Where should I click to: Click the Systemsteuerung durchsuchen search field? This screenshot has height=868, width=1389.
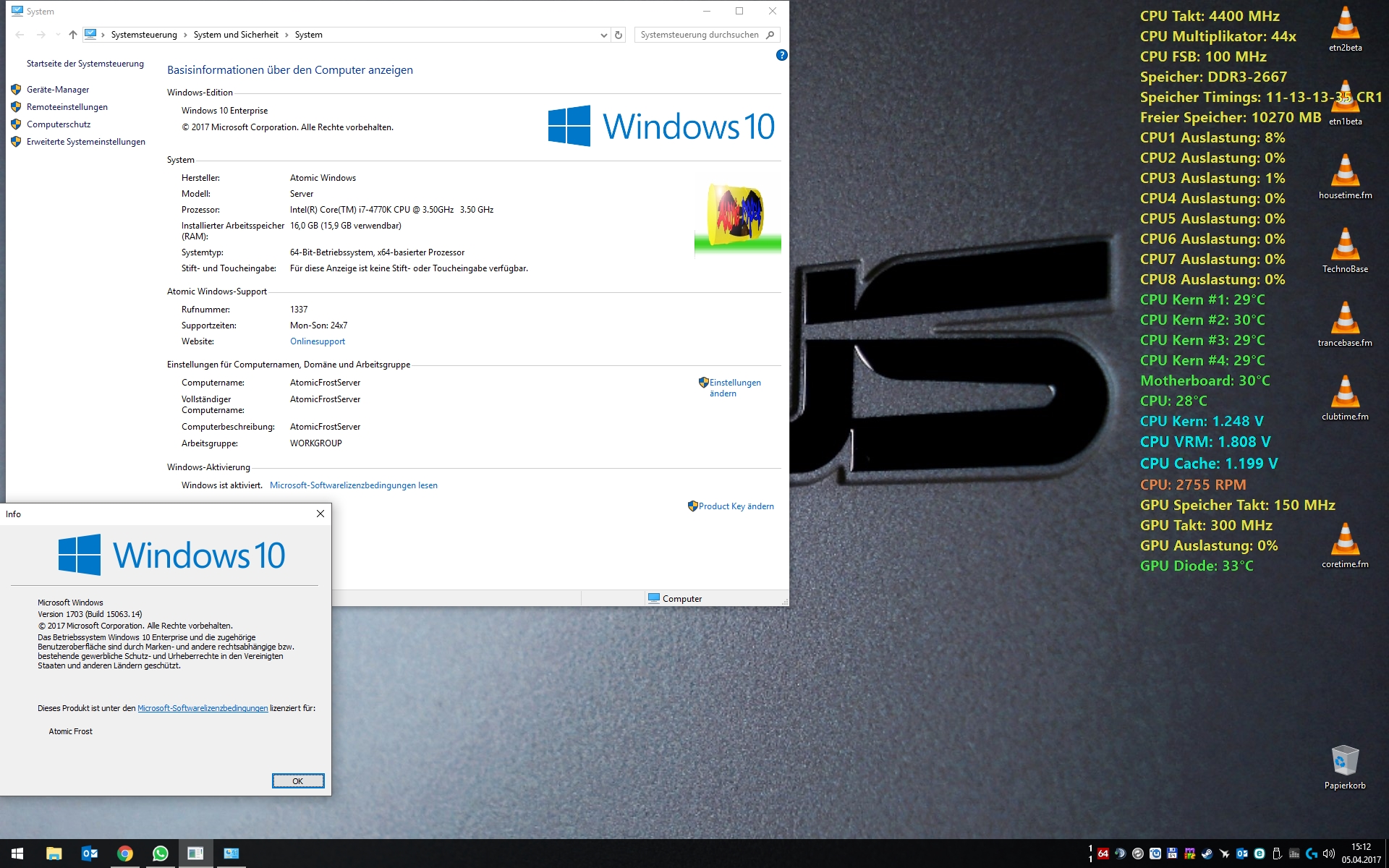point(699,35)
